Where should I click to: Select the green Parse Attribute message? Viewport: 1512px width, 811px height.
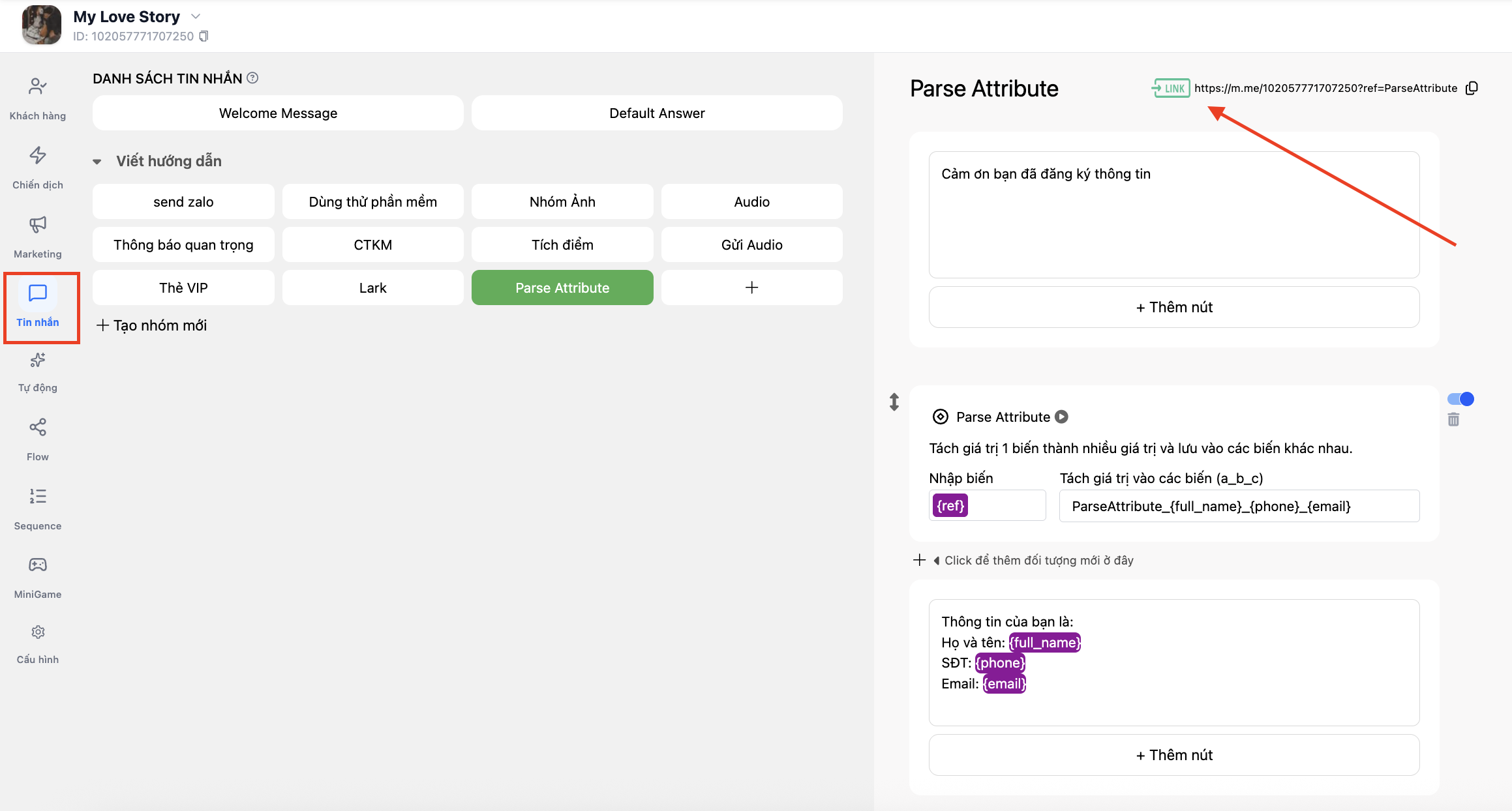point(562,288)
